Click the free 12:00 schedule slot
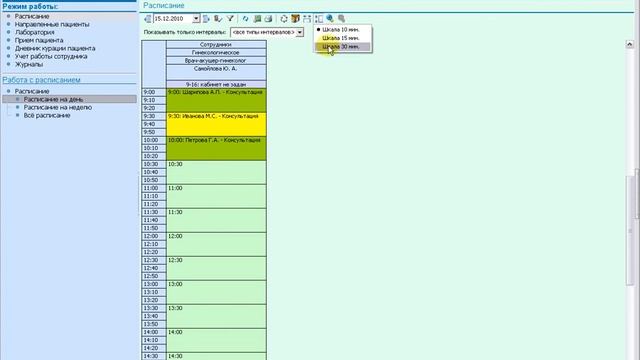 216,244
